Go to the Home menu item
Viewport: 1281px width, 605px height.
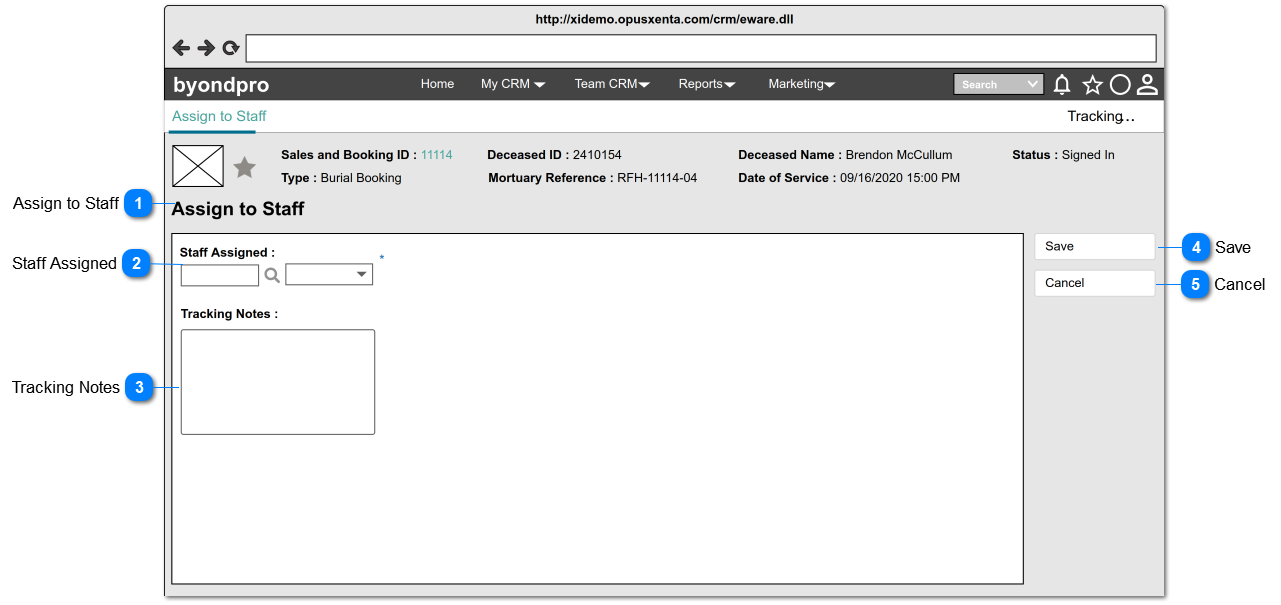[x=437, y=84]
